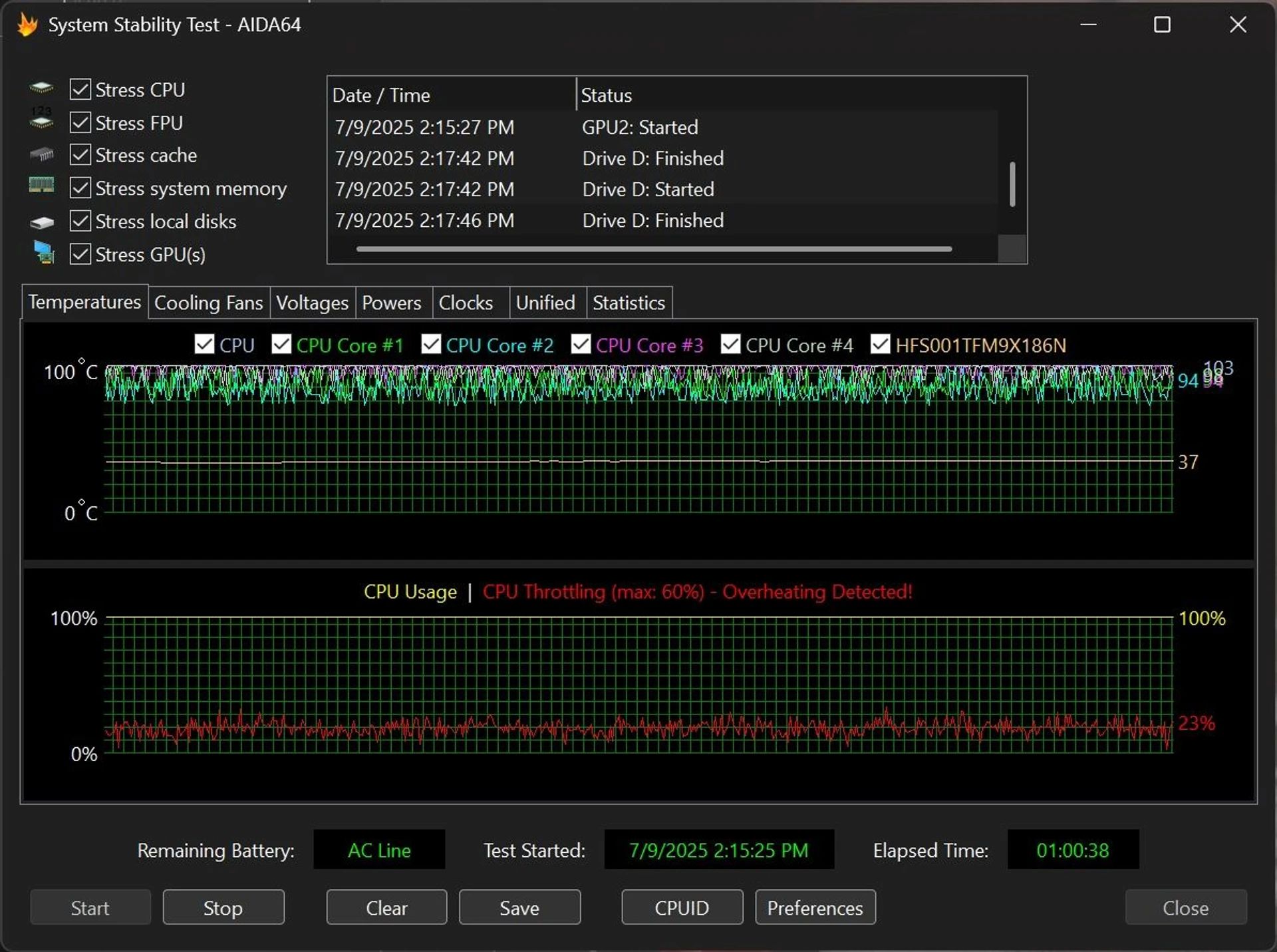Select the 2:17:46 PM Drive D: Finished row
The width and height of the screenshot is (1277, 952).
[663, 220]
